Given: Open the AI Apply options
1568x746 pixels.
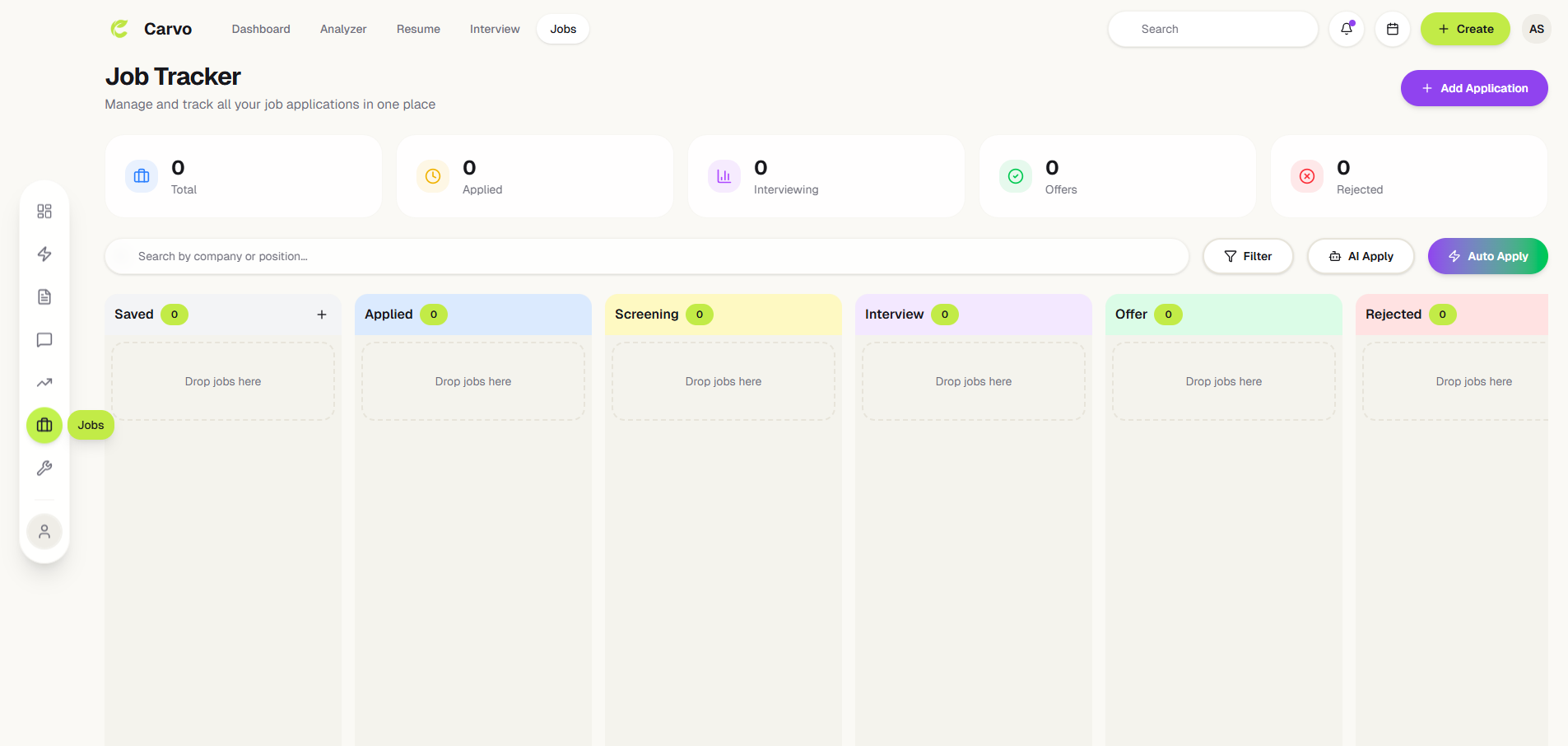Looking at the screenshot, I should tap(1360, 256).
